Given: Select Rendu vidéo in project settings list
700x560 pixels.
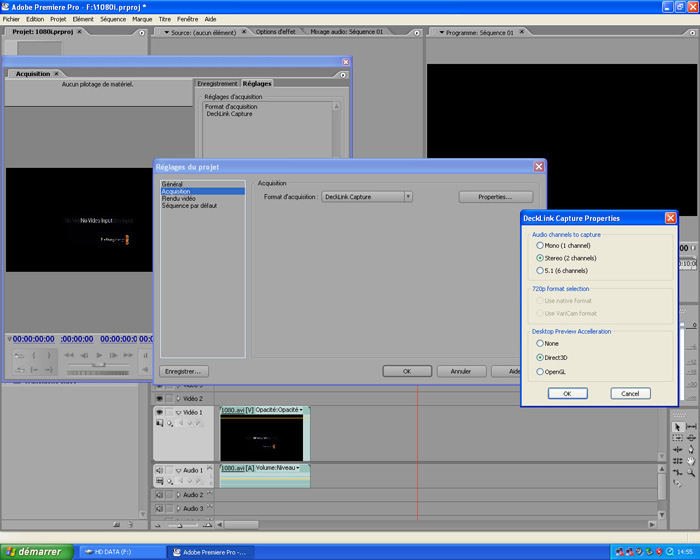Looking at the screenshot, I should 180,198.
